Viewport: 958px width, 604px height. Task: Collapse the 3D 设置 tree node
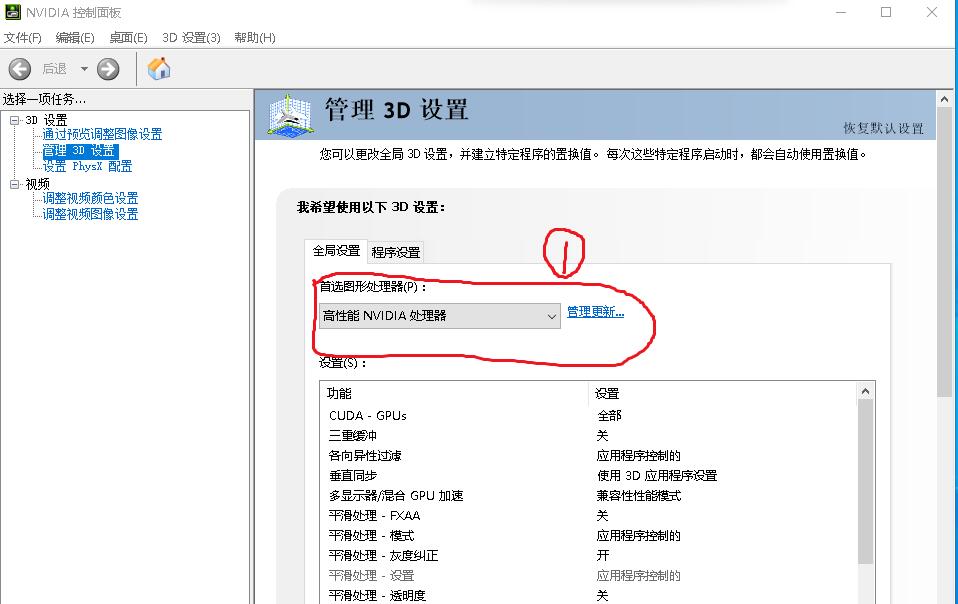15,120
